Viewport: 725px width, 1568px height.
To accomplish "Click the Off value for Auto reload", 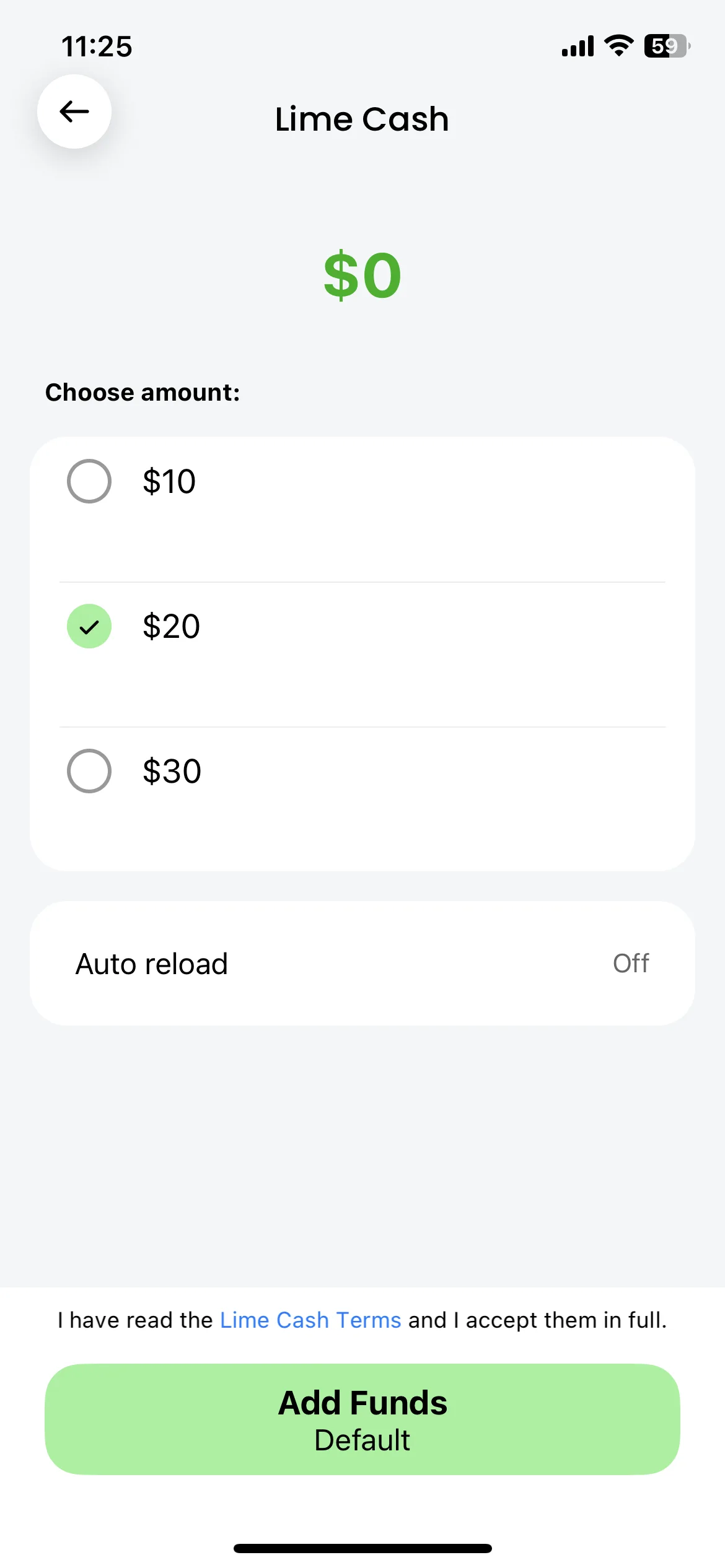I will 631,963.
